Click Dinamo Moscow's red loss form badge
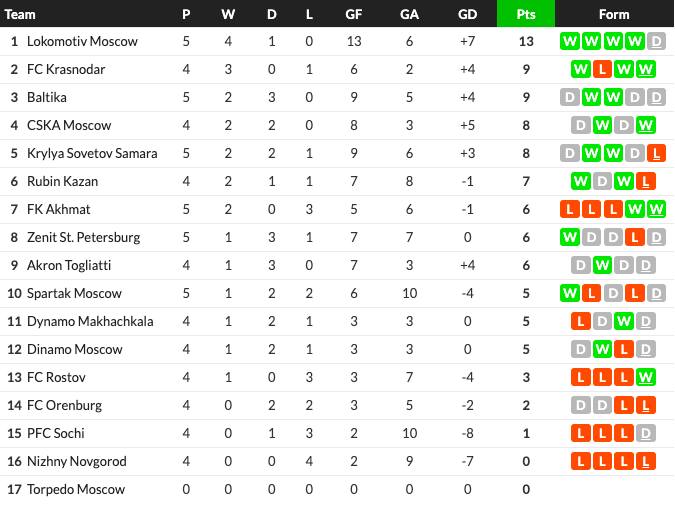675x510 pixels. (624, 349)
